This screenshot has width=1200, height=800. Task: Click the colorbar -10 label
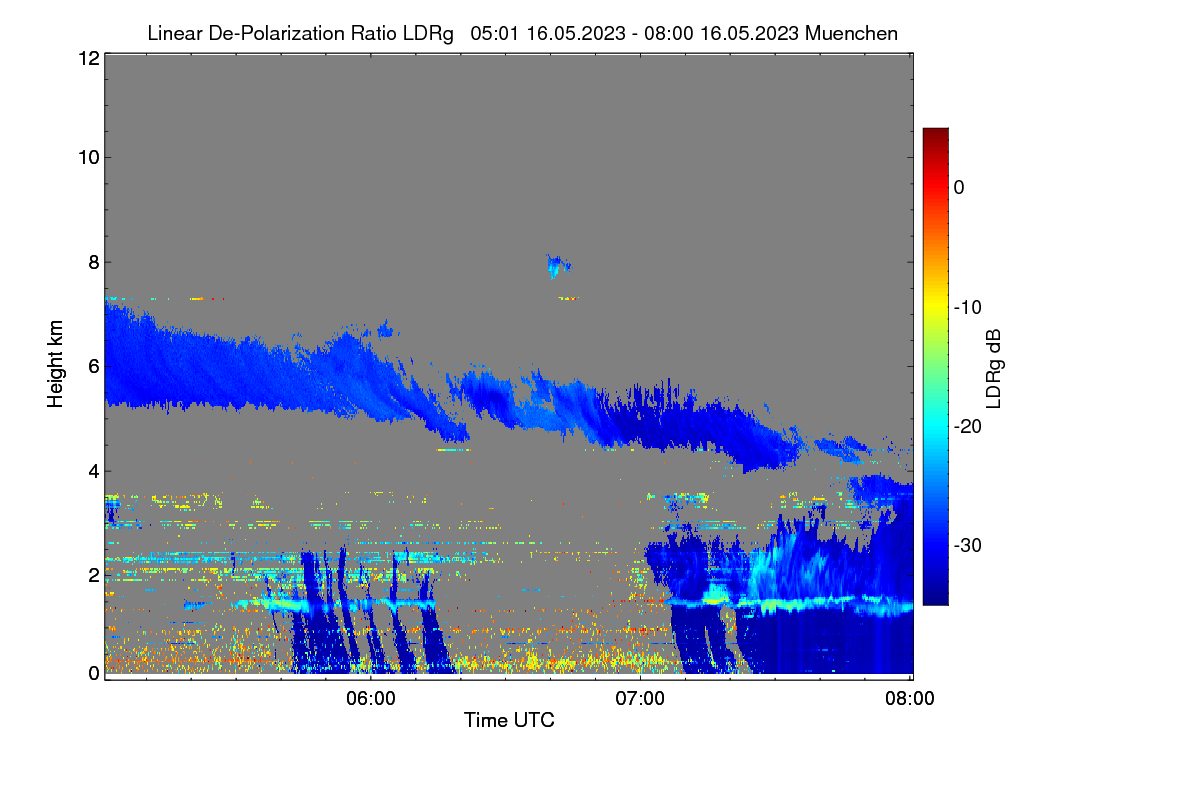pyautogui.click(x=967, y=307)
